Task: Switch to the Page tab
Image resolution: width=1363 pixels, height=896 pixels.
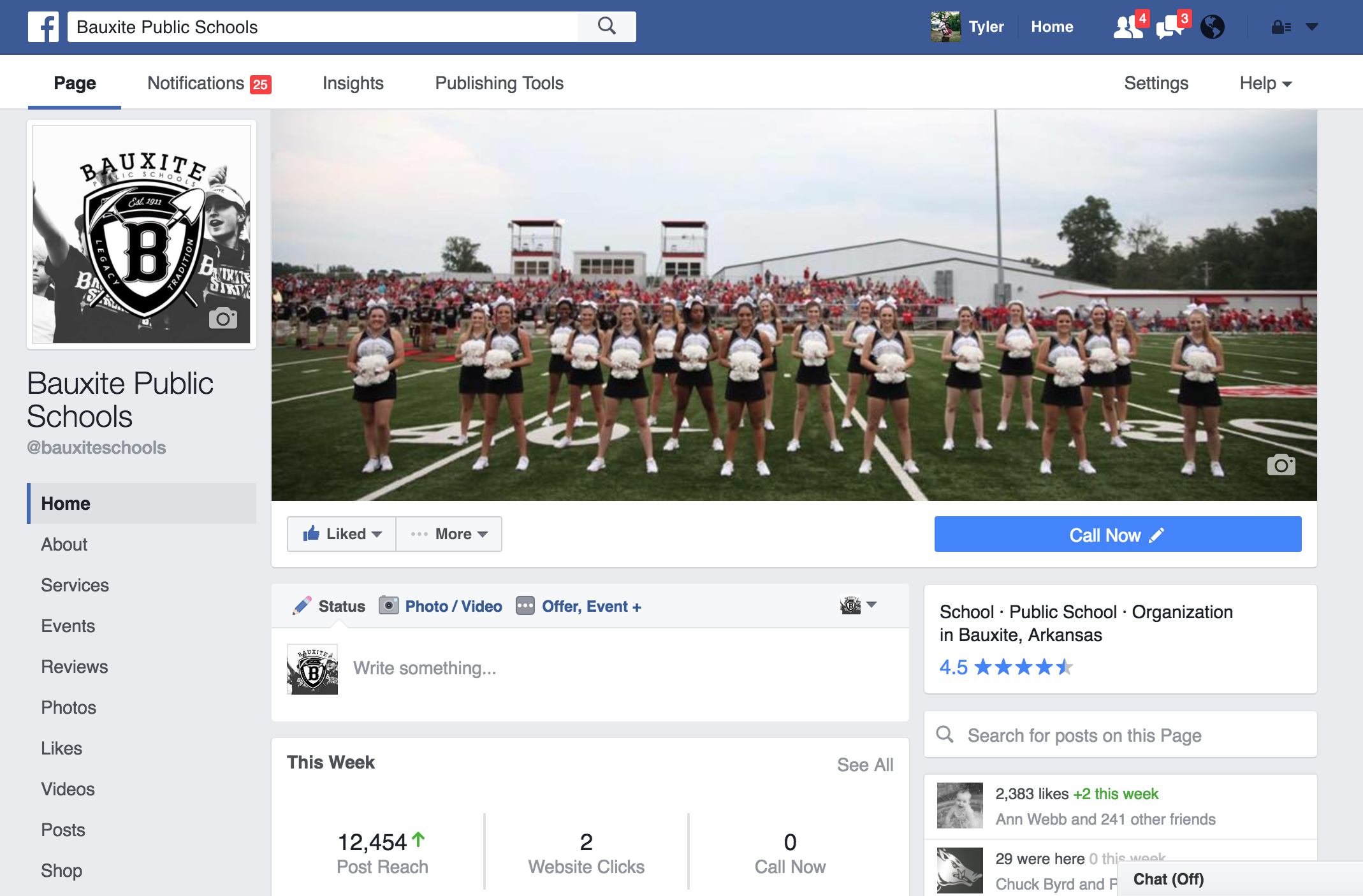Action: [x=75, y=83]
